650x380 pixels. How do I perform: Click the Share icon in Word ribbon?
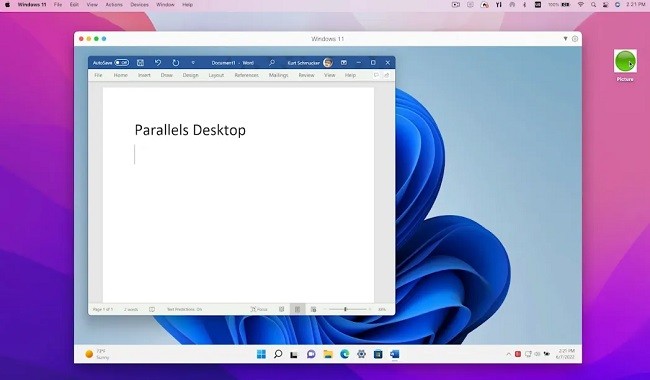tap(386, 75)
